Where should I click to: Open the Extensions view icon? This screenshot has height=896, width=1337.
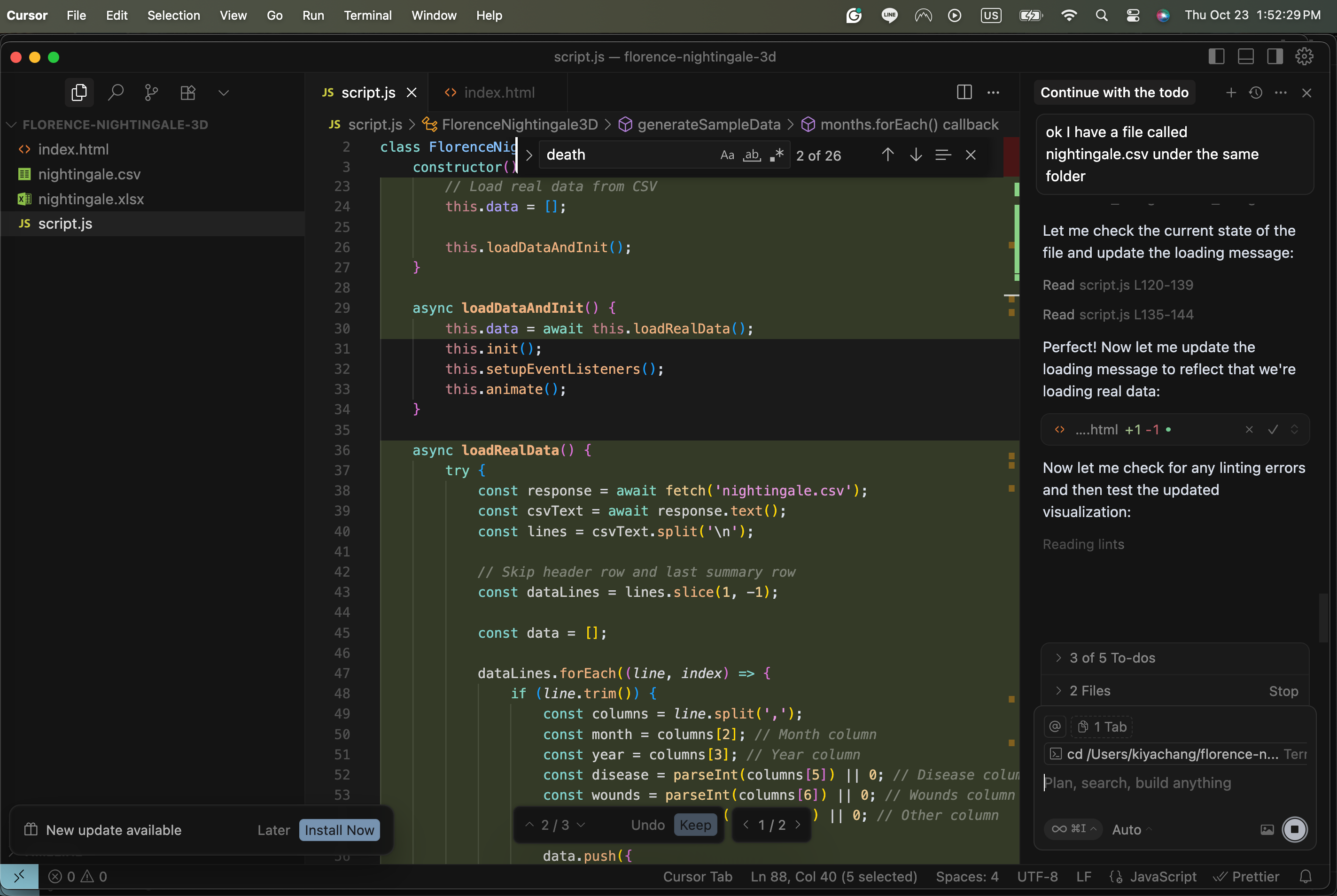[188, 93]
